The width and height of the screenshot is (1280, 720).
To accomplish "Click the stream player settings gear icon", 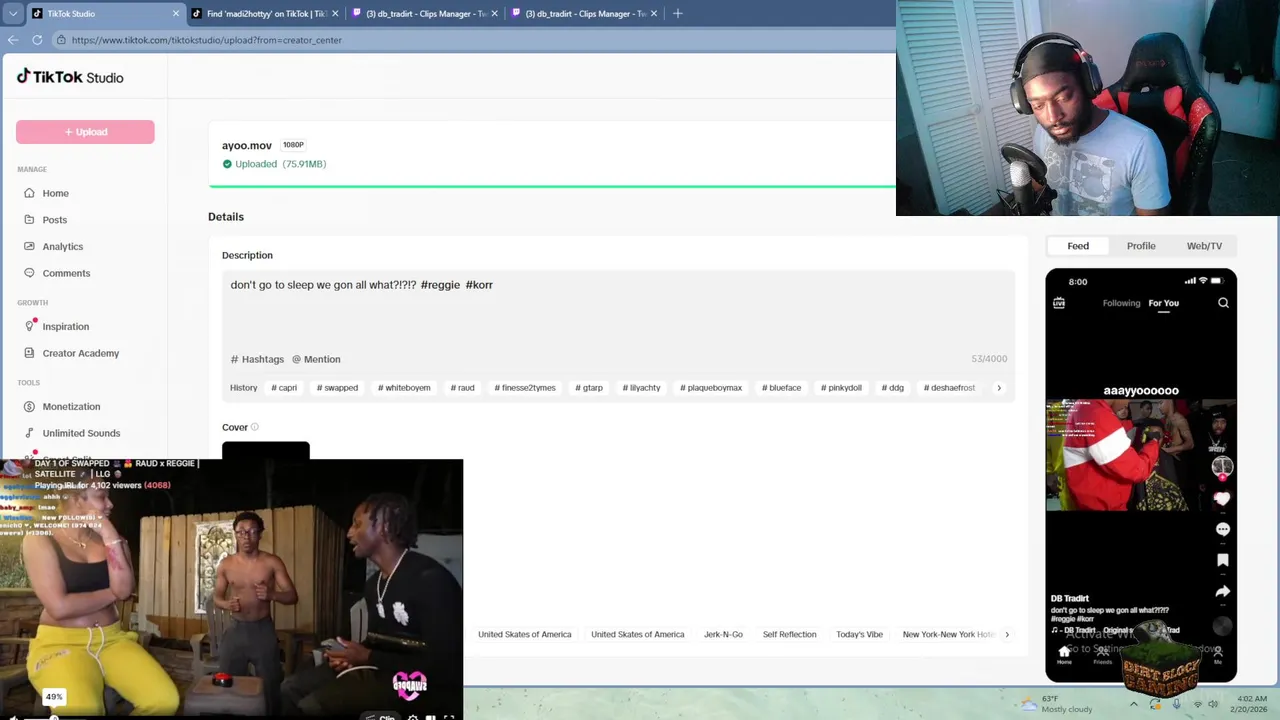I will pyautogui.click(x=412, y=717).
